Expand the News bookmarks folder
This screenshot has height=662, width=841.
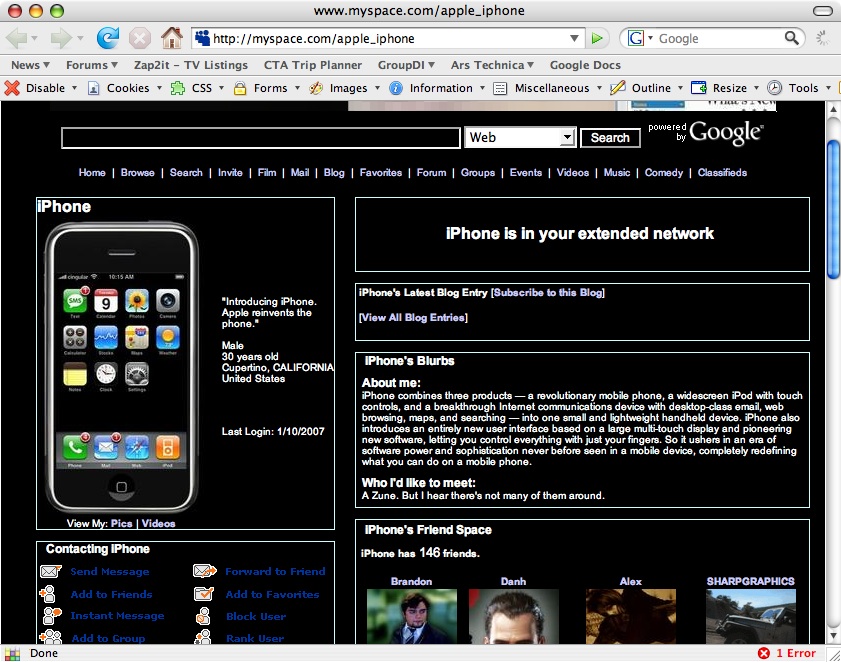(x=31, y=65)
